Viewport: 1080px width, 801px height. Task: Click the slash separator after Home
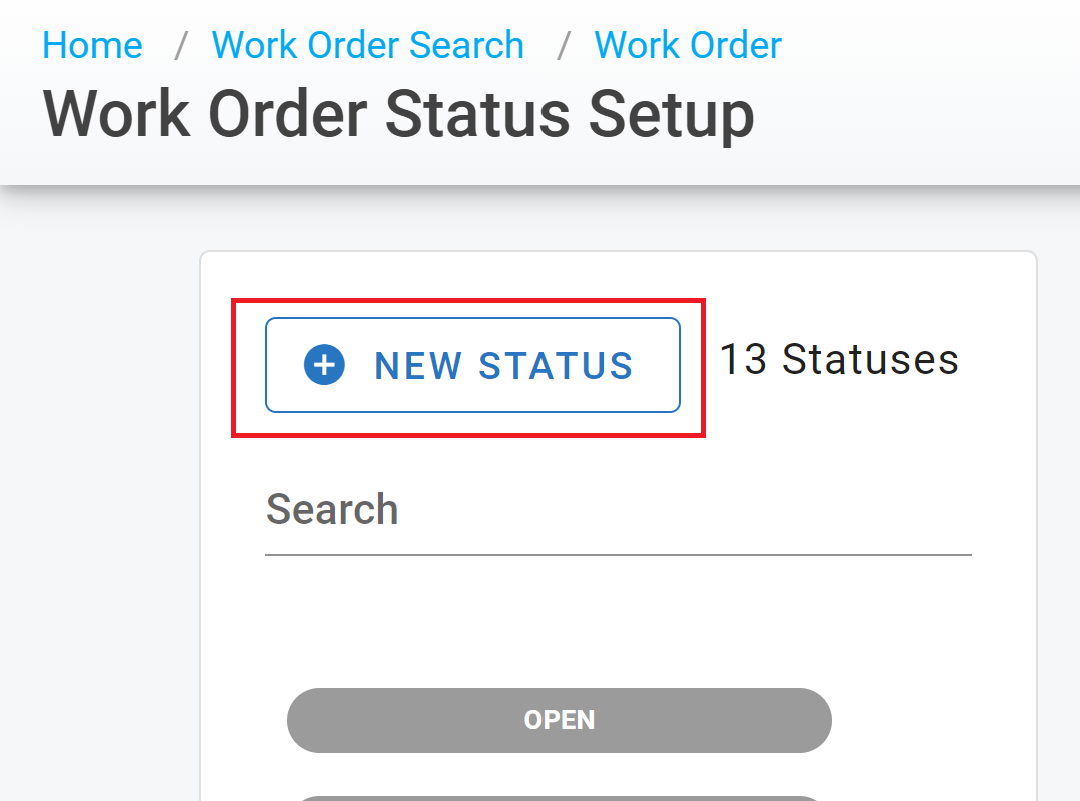(181, 46)
